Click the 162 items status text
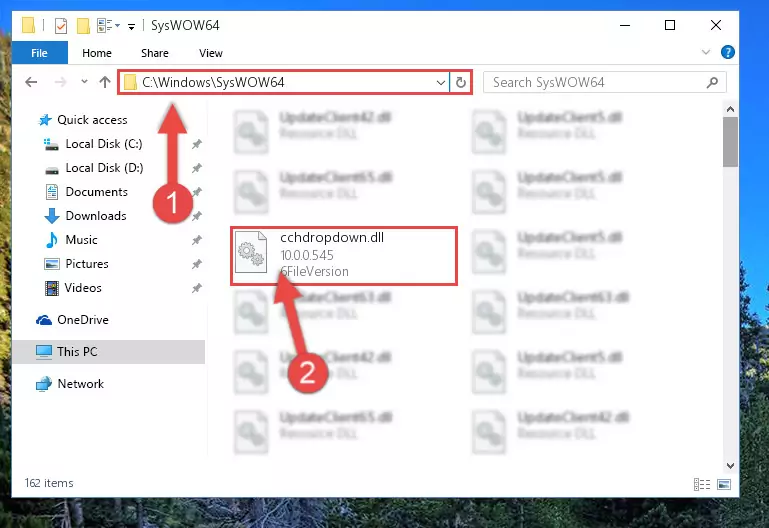 (x=49, y=483)
